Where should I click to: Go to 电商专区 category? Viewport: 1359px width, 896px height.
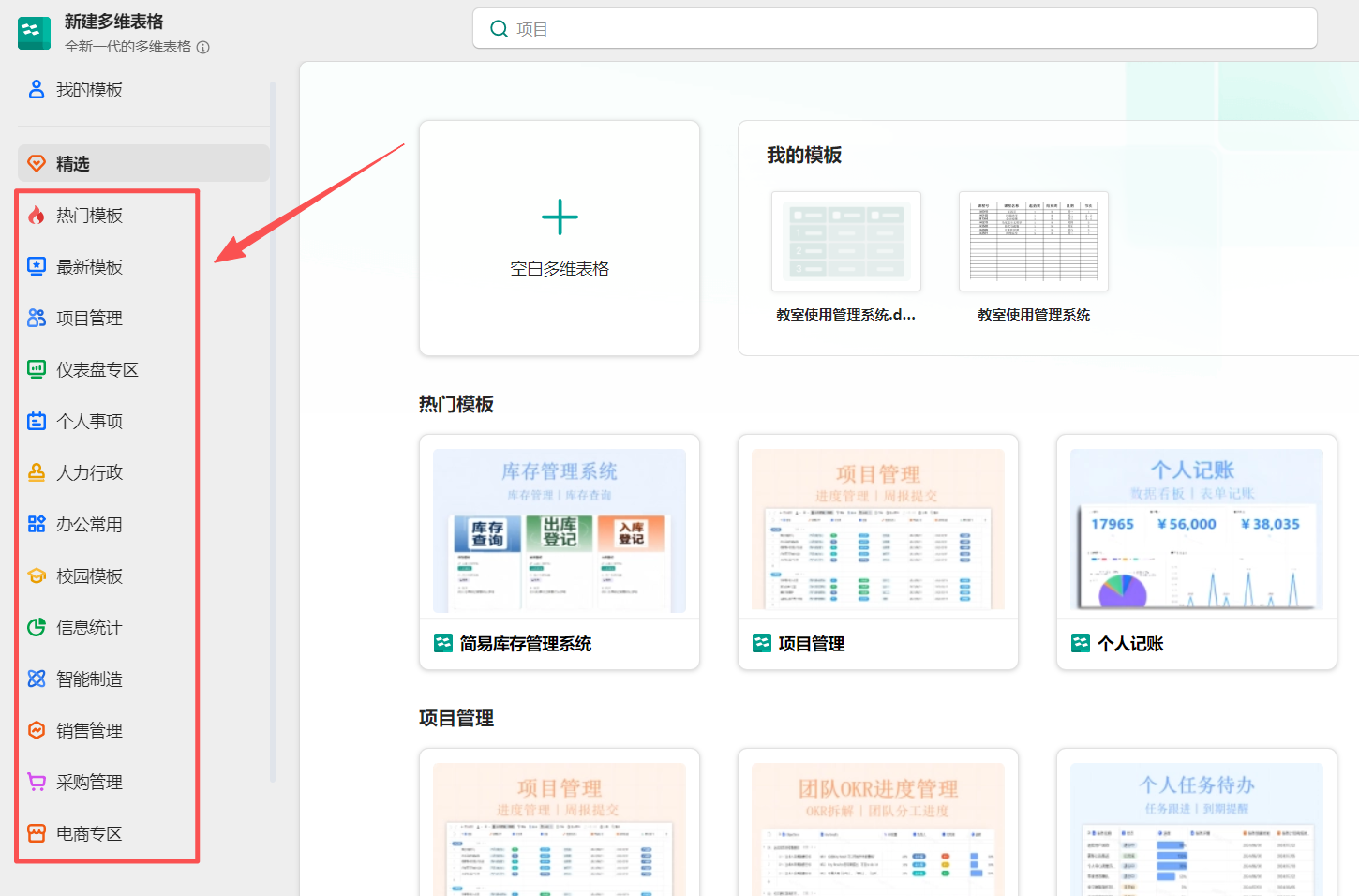[89, 833]
